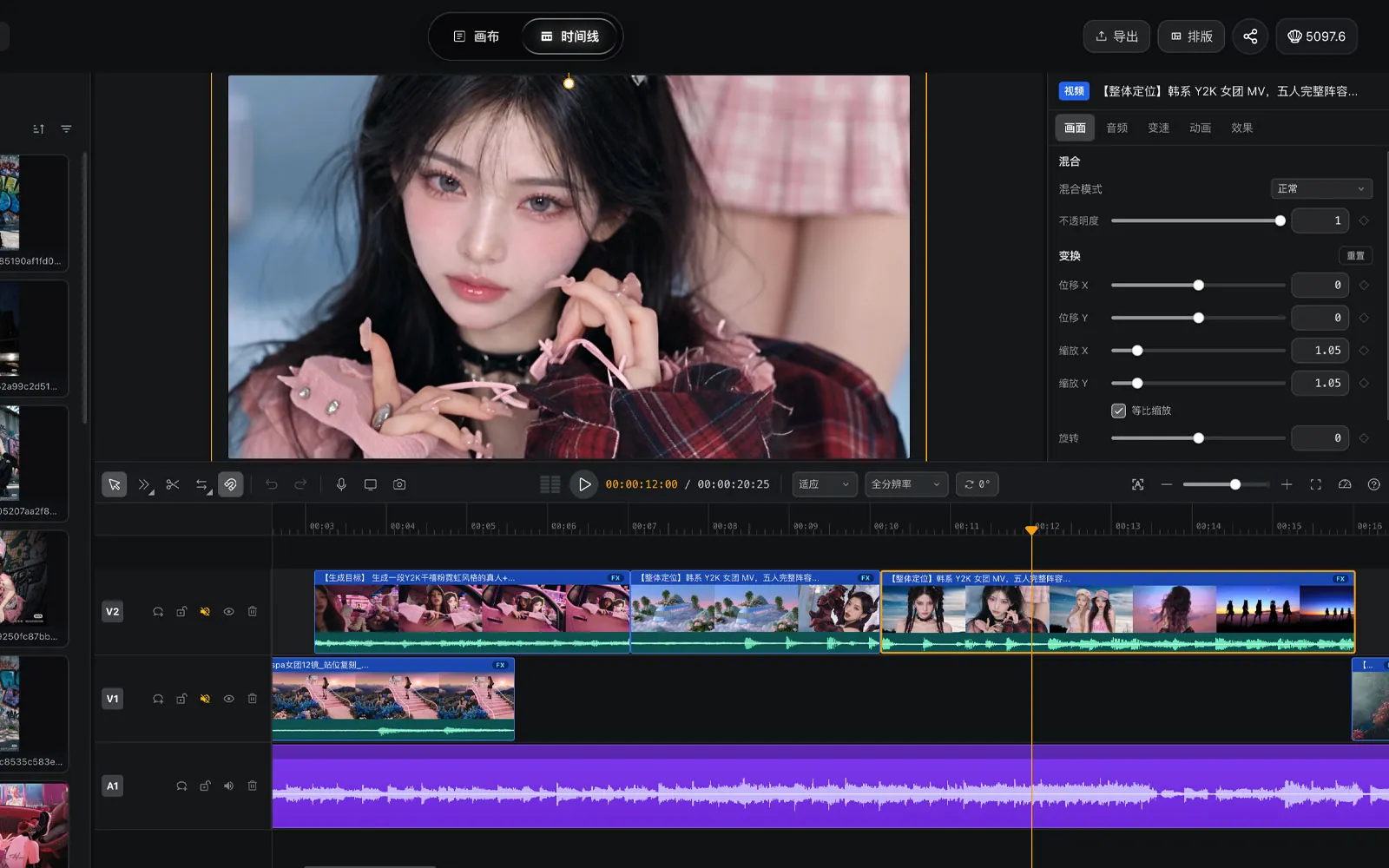The image size is (1389, 868).
Task: Switch to the 音频 tab
Action: (1116, 128)
